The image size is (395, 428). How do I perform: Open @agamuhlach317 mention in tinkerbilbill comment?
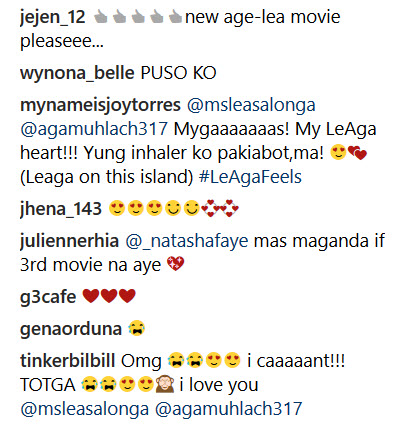(229, 409)
